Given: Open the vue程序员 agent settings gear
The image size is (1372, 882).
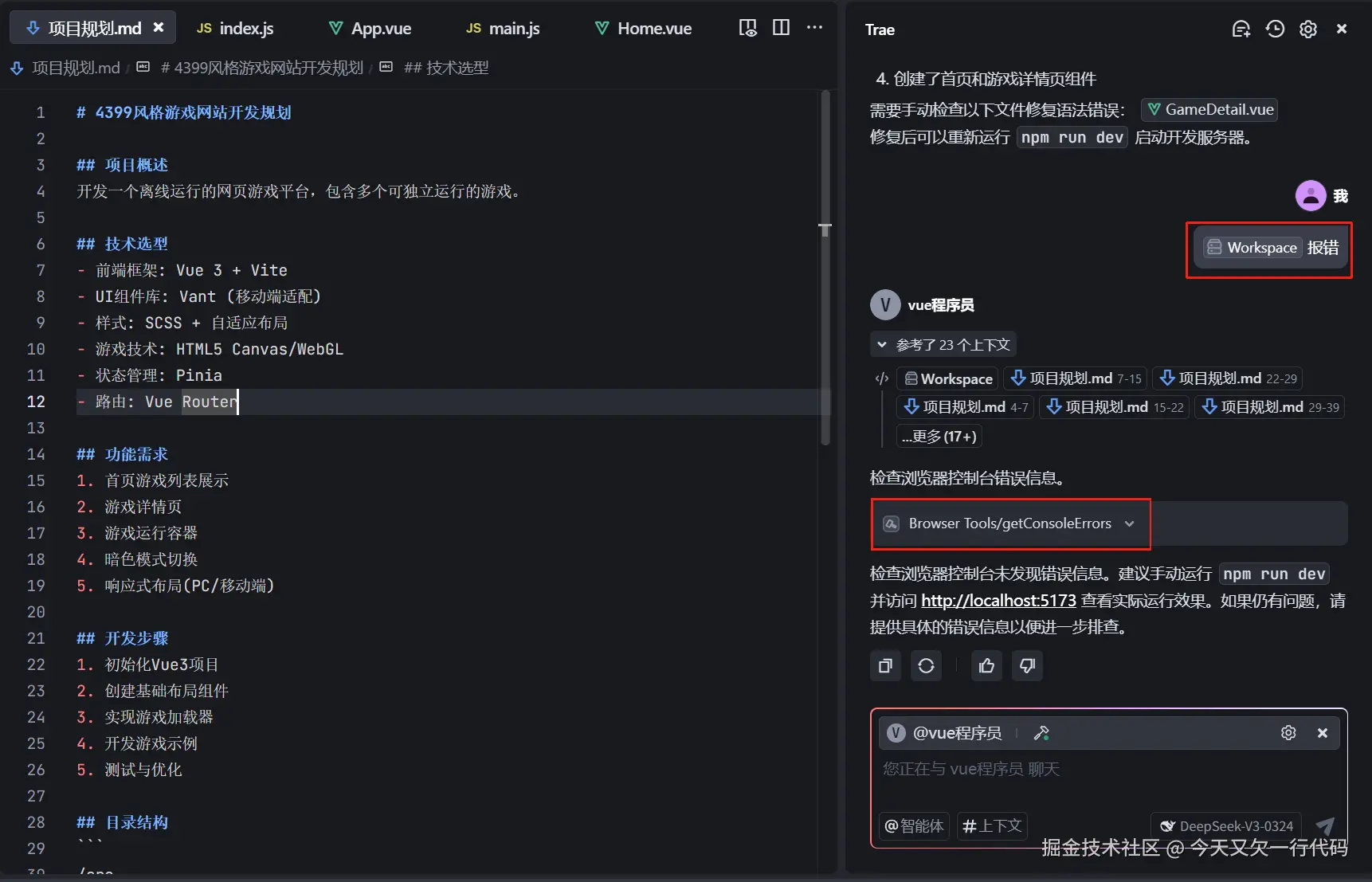Looking at the screenshot, I should pos(1288,733).
